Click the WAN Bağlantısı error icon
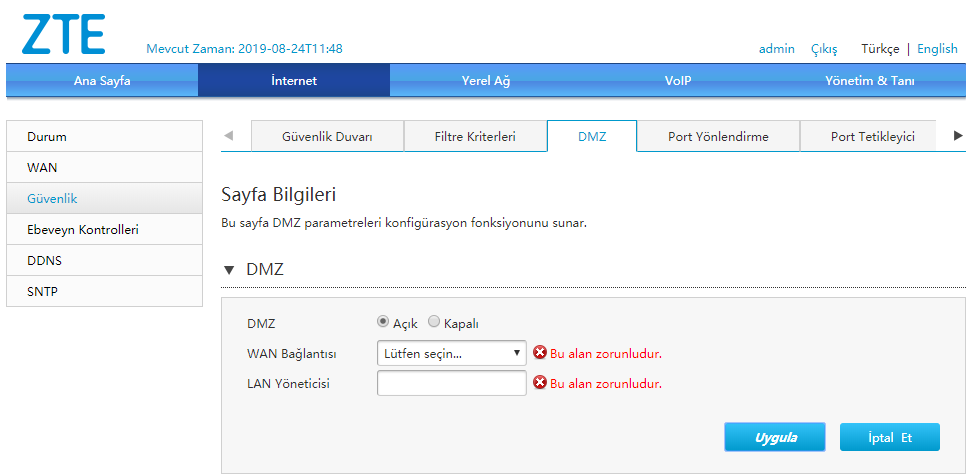 point(540,353)
